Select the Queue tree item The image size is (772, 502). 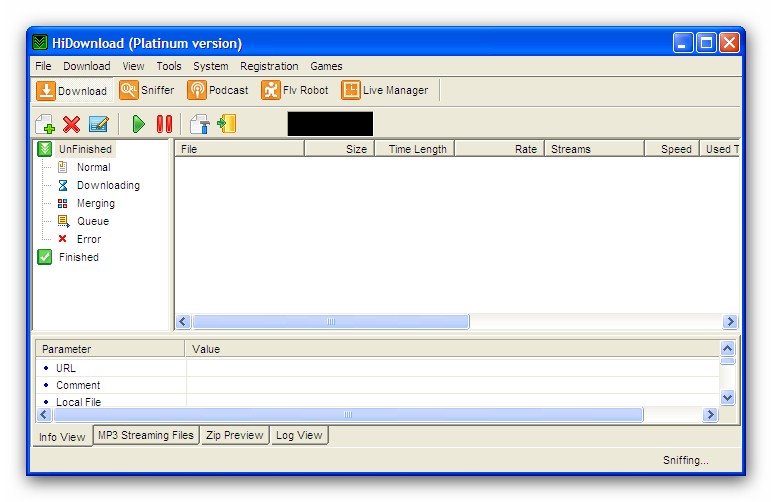(x=93, y=221)
